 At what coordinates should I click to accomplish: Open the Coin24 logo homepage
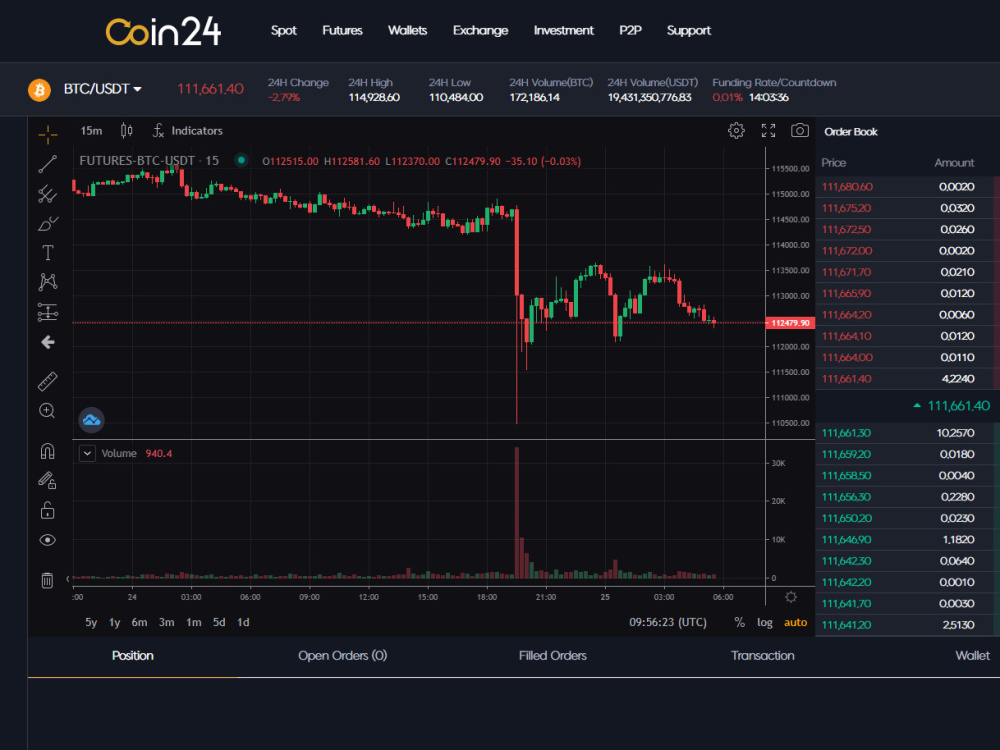(x=163, y=31)
